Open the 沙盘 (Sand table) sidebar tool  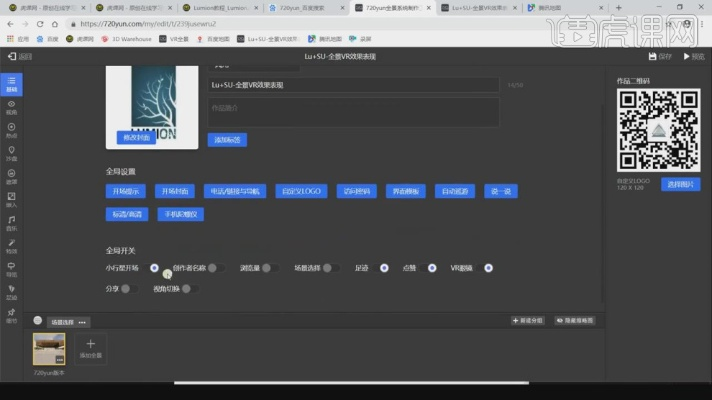[x=11, y=153]
